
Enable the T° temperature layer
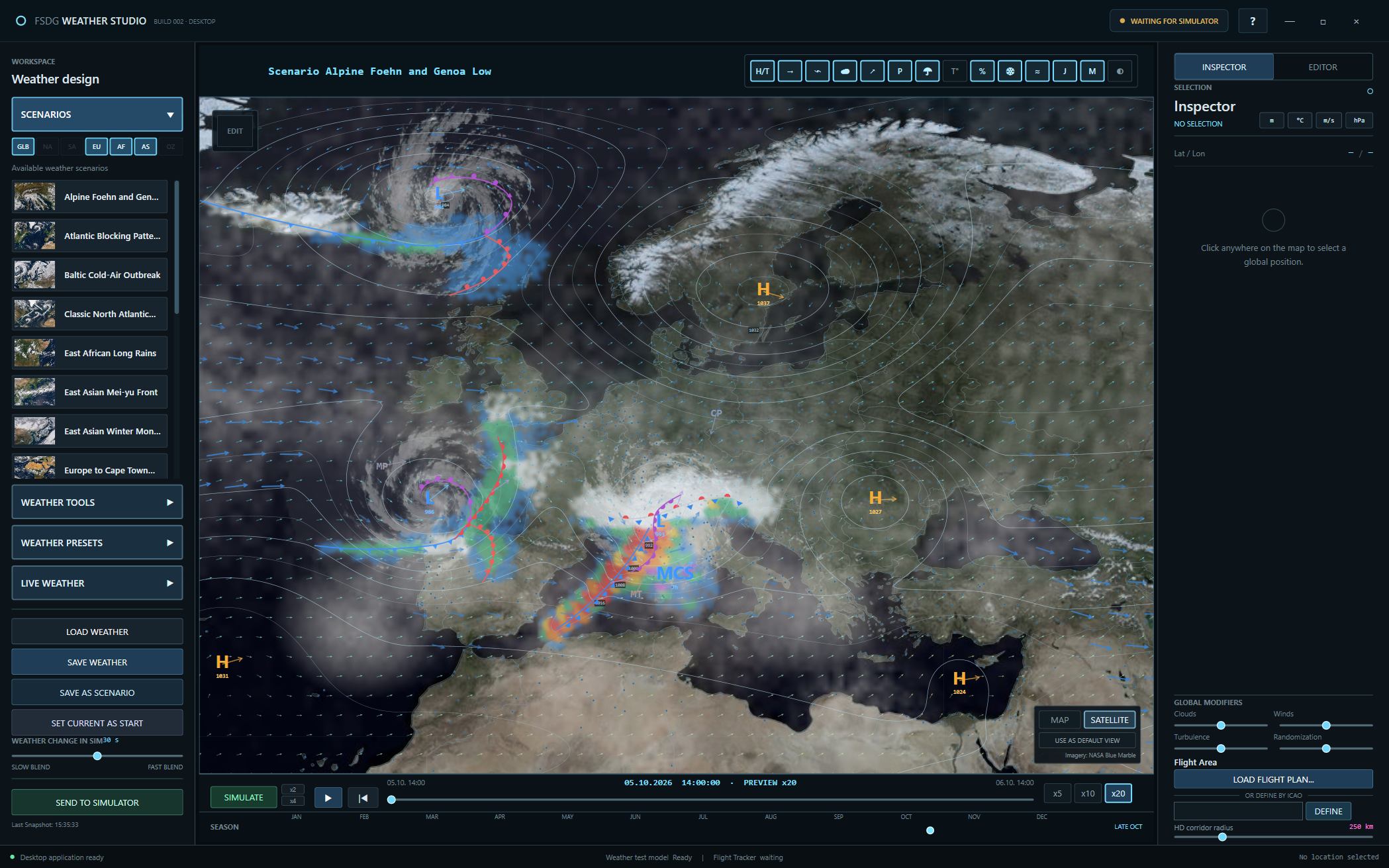(x=955, y=72)
